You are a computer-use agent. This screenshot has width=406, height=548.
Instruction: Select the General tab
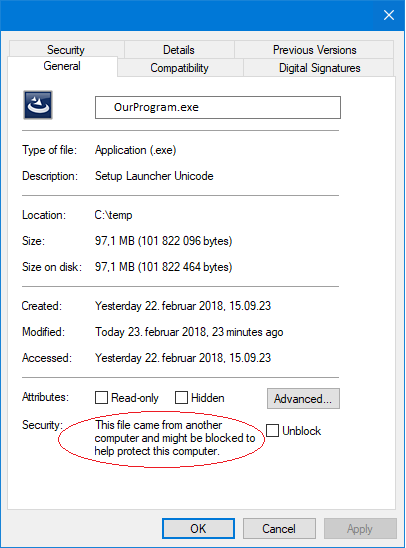tap(62, 66)
